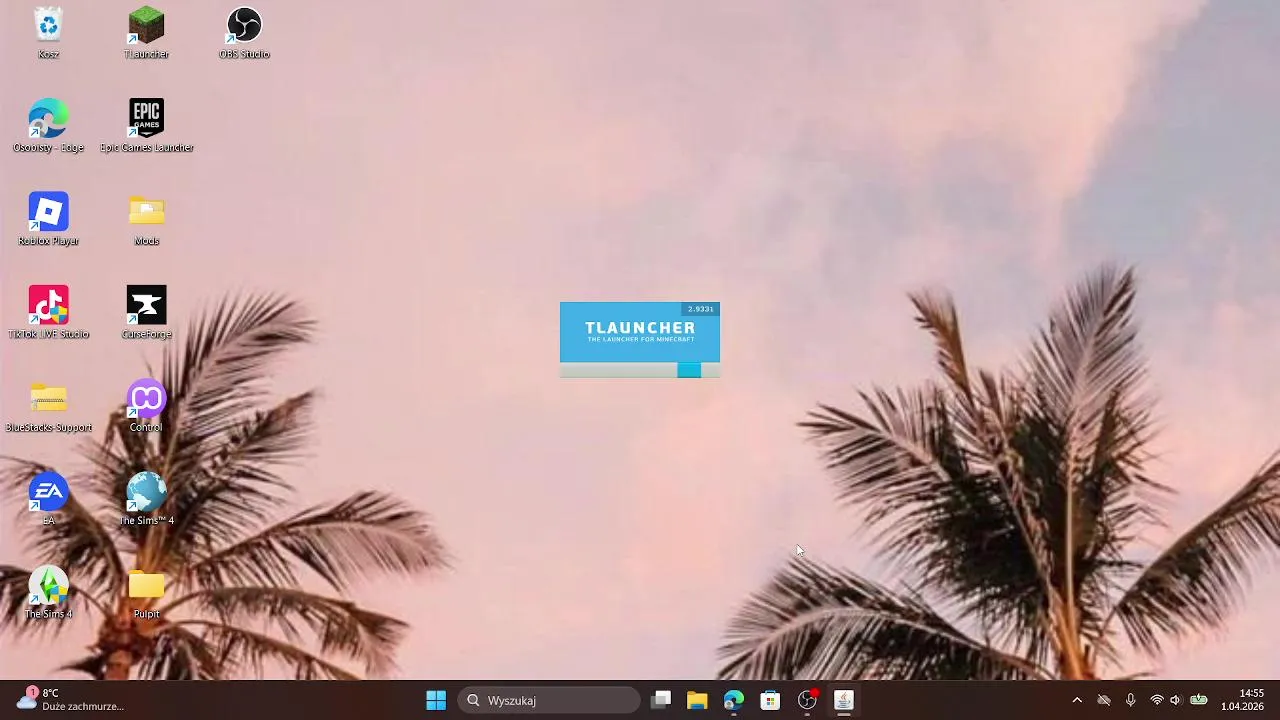The width and height of the screenshot is (1280, 720).
Task: Select the OBS Studio desktop shortcut
Action: tap(244, 33)
